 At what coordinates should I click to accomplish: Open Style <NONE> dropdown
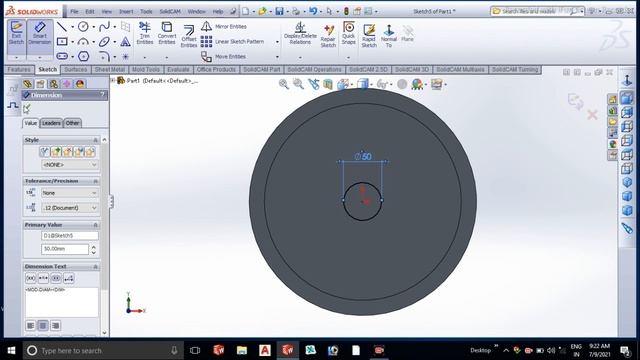coord(70,165)
